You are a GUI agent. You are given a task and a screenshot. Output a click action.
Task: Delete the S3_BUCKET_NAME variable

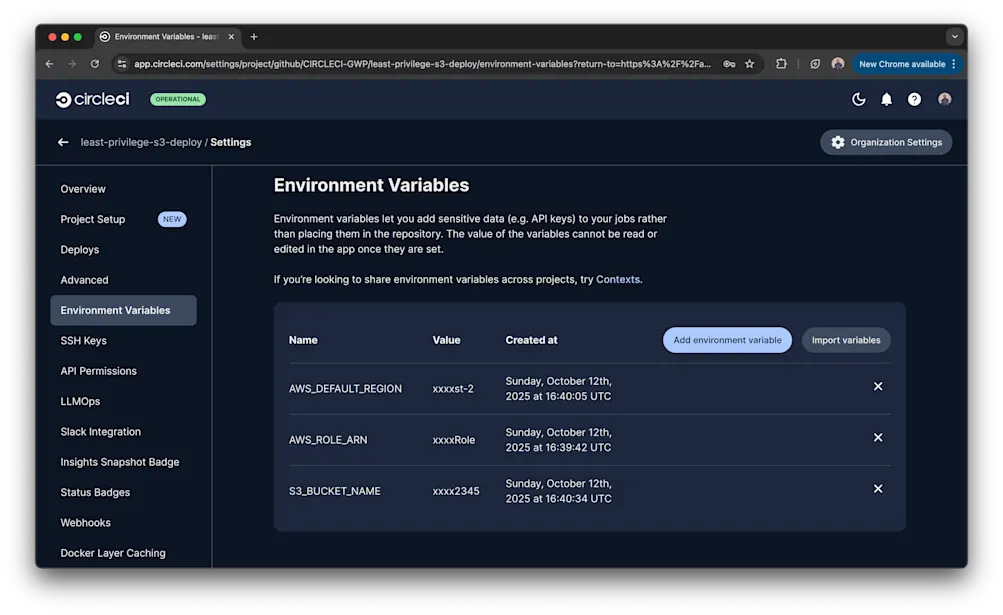877,488
